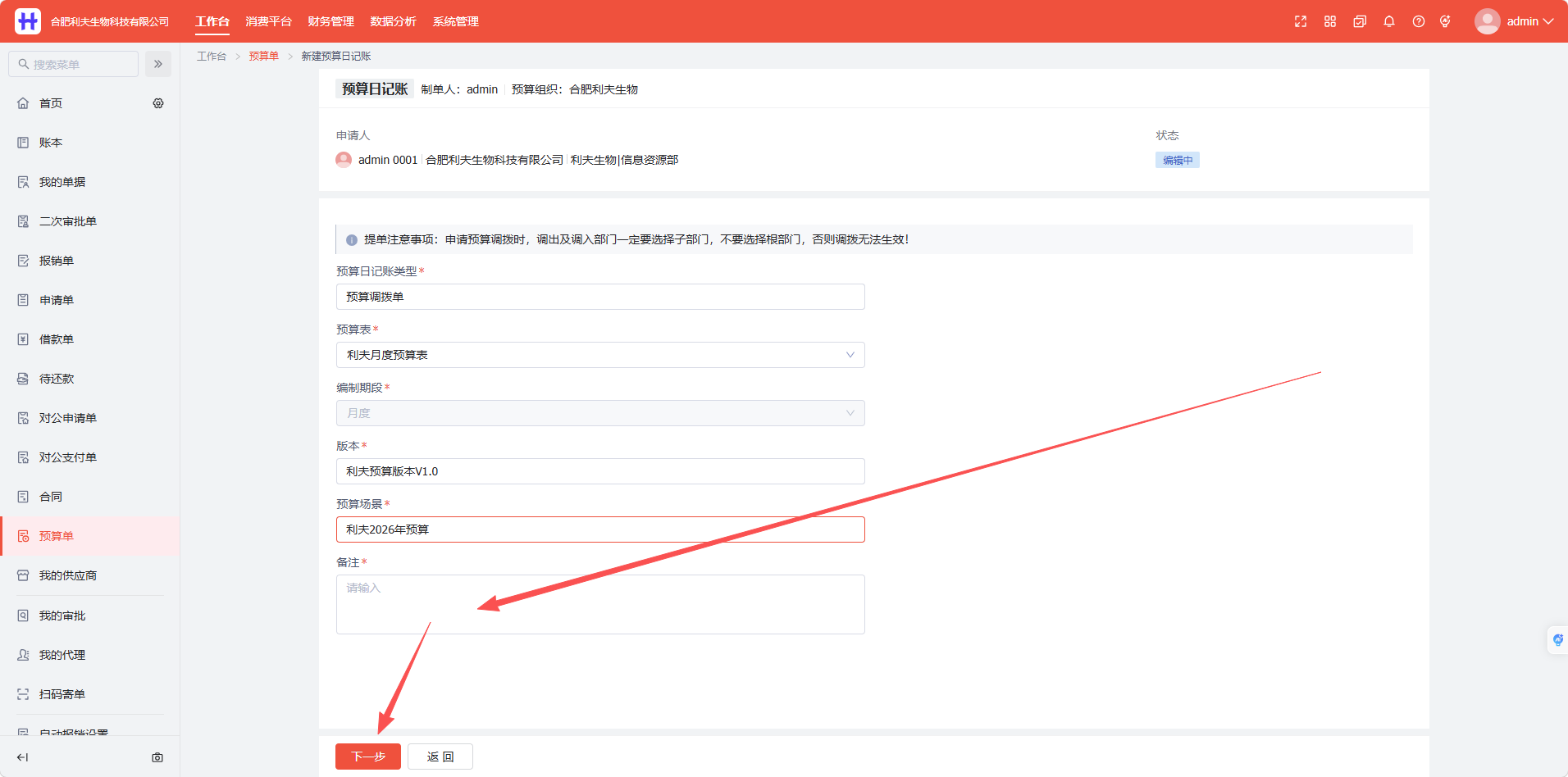
Task: Click the homepage settings gear icon
Action: (158, 103)
